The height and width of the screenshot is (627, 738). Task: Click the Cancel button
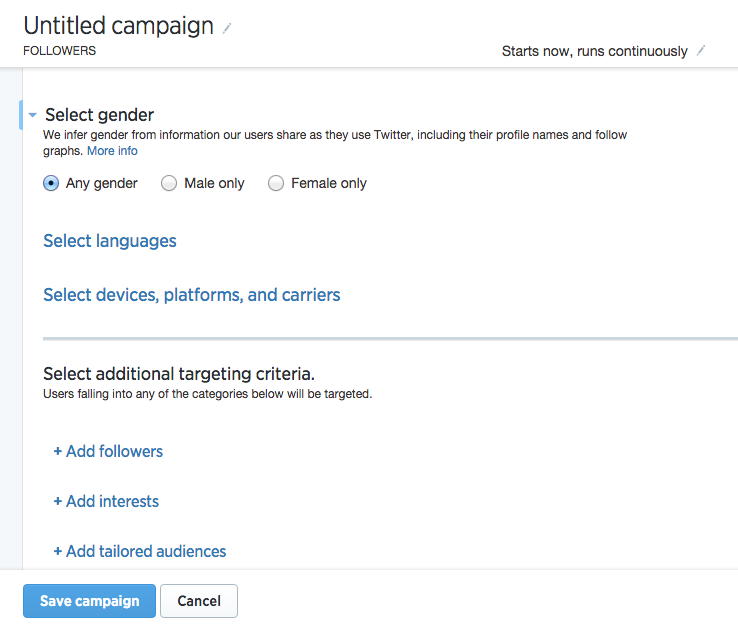coord(199,601)
